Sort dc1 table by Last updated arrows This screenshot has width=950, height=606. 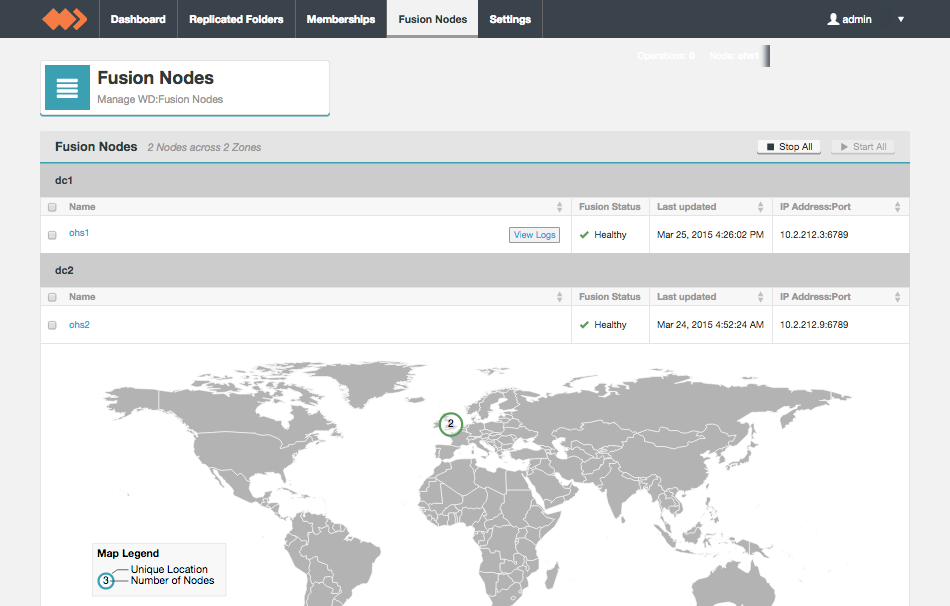(x=760, y=207)
